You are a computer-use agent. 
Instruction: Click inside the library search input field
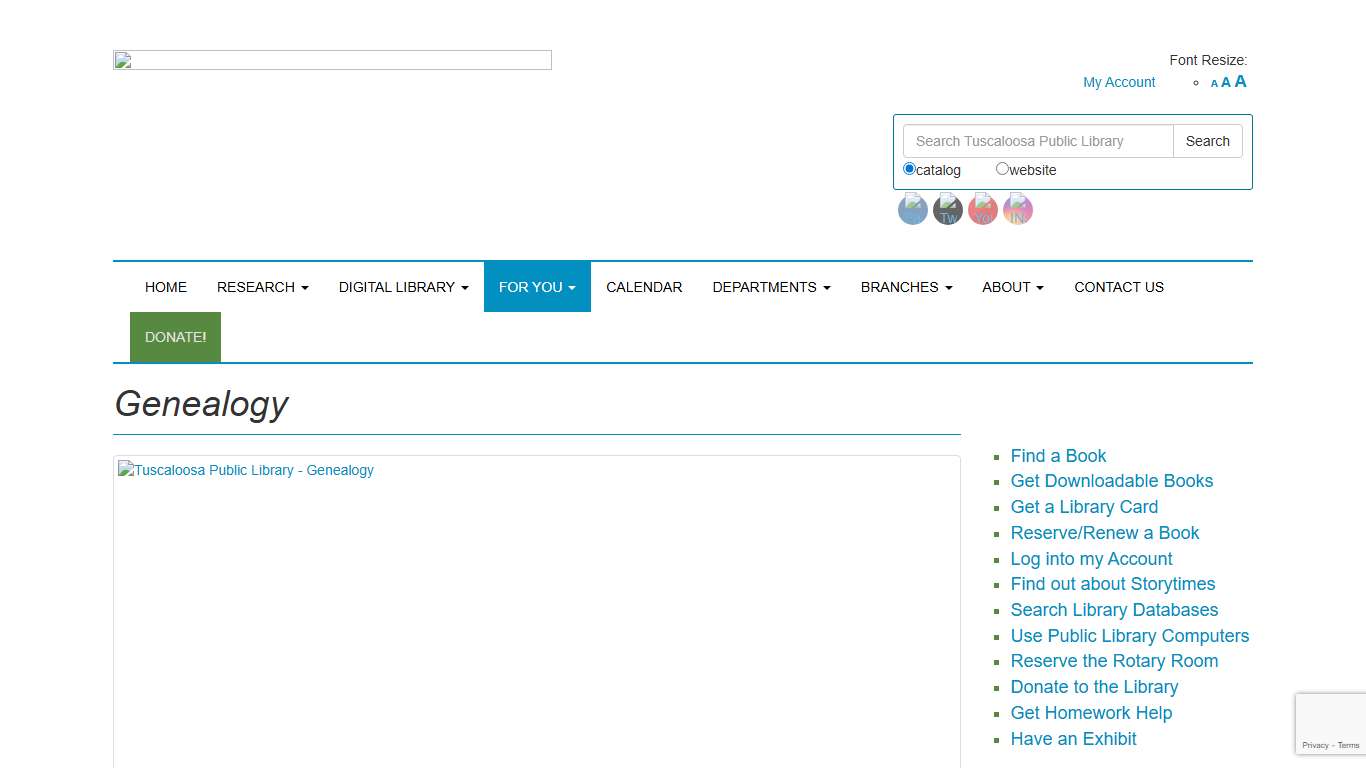tap(1037, 141)
